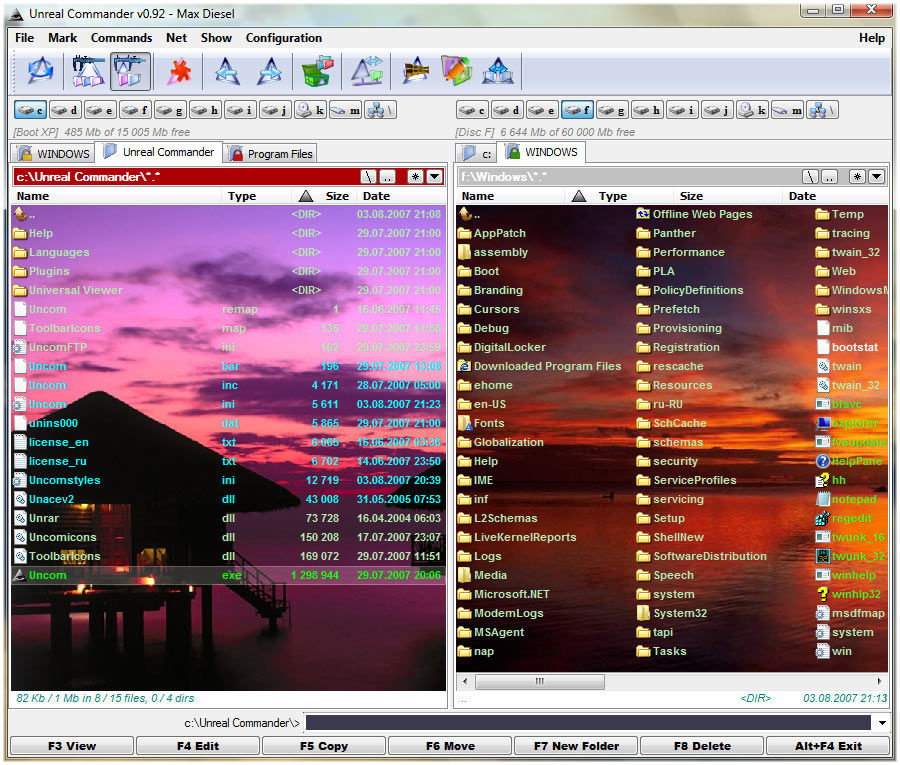The height and width of the screenshot is (765, 900).
Task: Switch to the Program Files tab
Action: click(270, 154)
